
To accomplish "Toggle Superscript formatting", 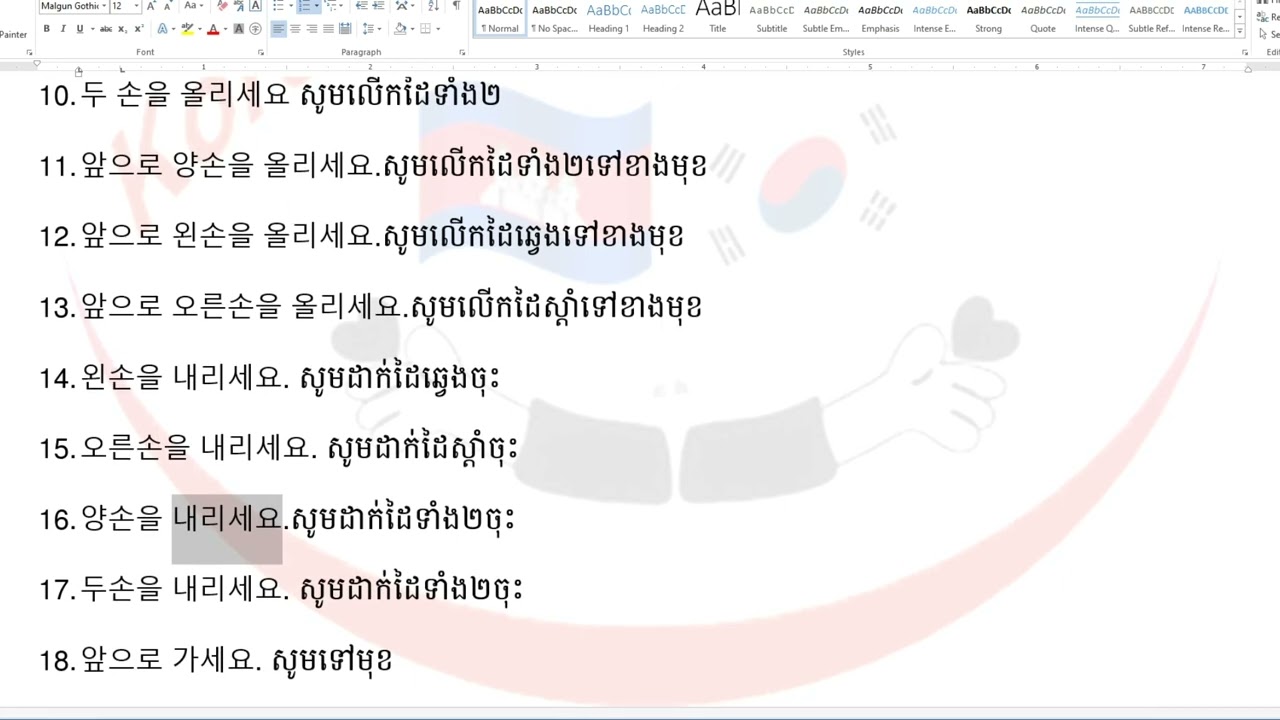I will (x=139, y=29).
